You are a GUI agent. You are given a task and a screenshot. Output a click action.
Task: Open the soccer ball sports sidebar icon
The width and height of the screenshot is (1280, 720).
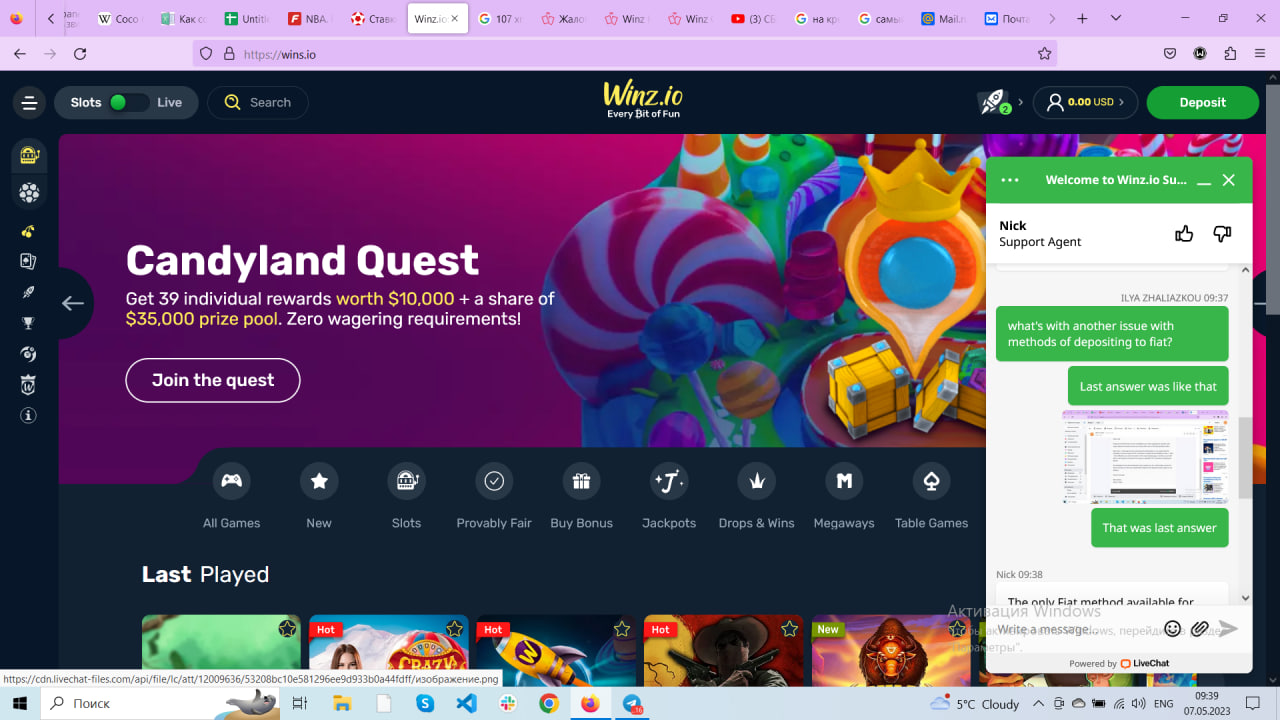click(29, 192)
